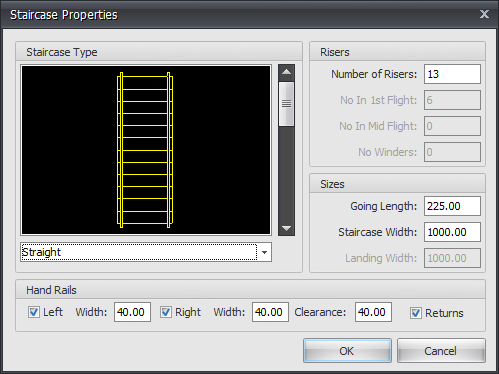Click the Going Length label
Viewport: 499px width, 374px height.
pyautogui.click(x=383, y=206)
